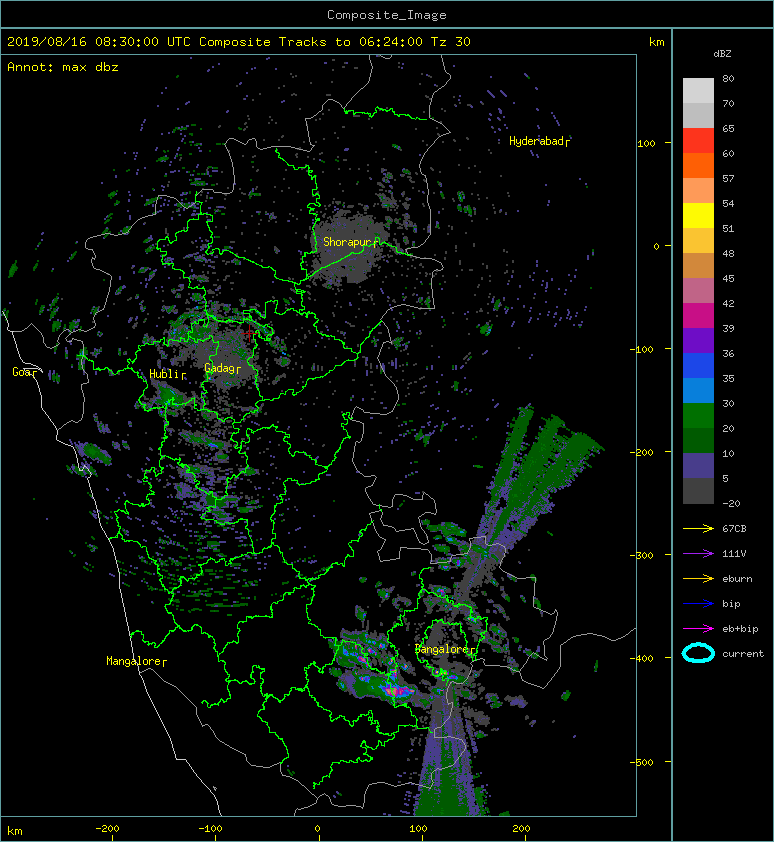Click the '-300' vertical axis label
The height and width of the screenshot is (842, 774).
[x=641, y=555]
